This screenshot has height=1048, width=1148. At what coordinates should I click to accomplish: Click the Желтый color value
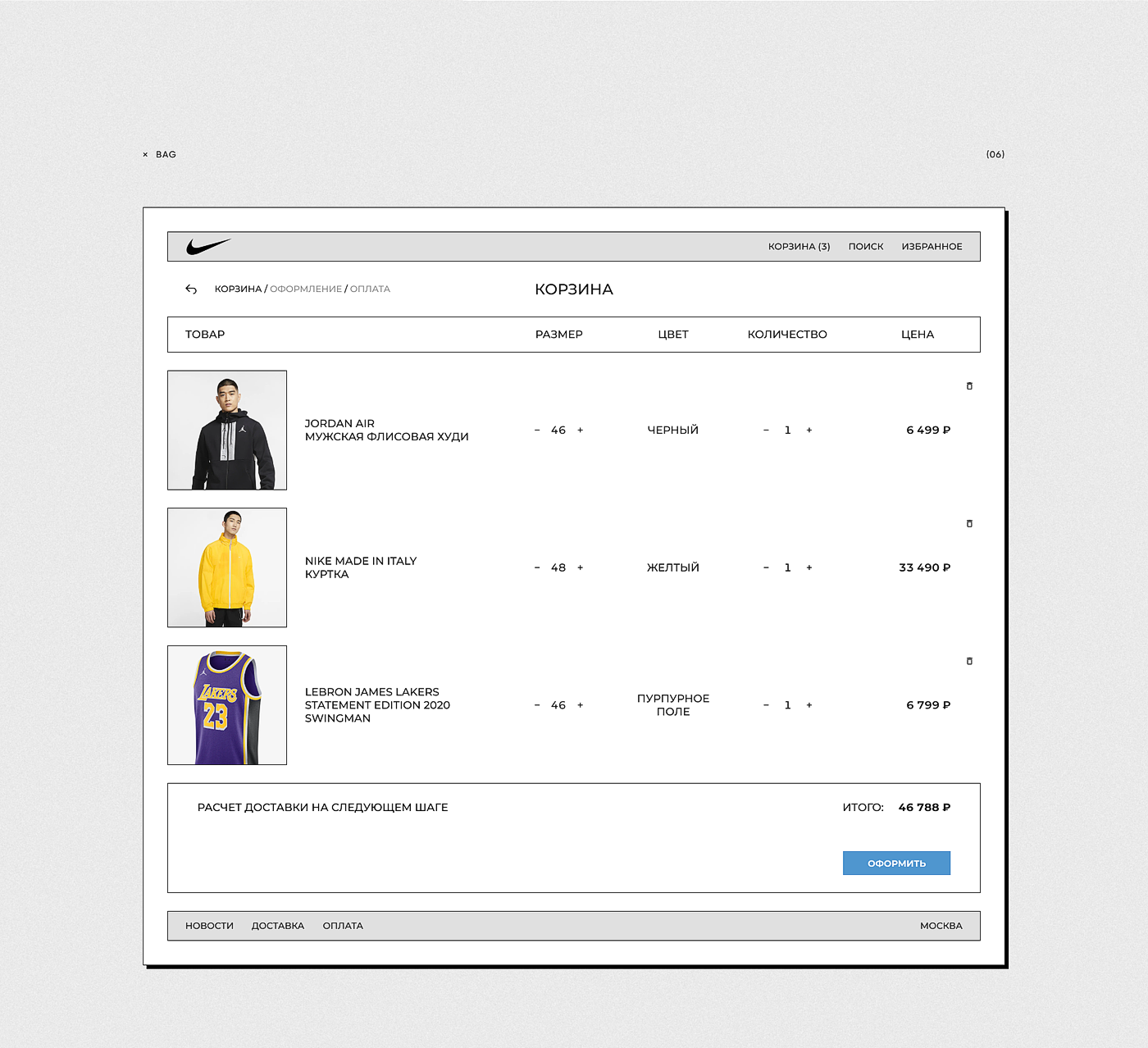coord(673,567)
